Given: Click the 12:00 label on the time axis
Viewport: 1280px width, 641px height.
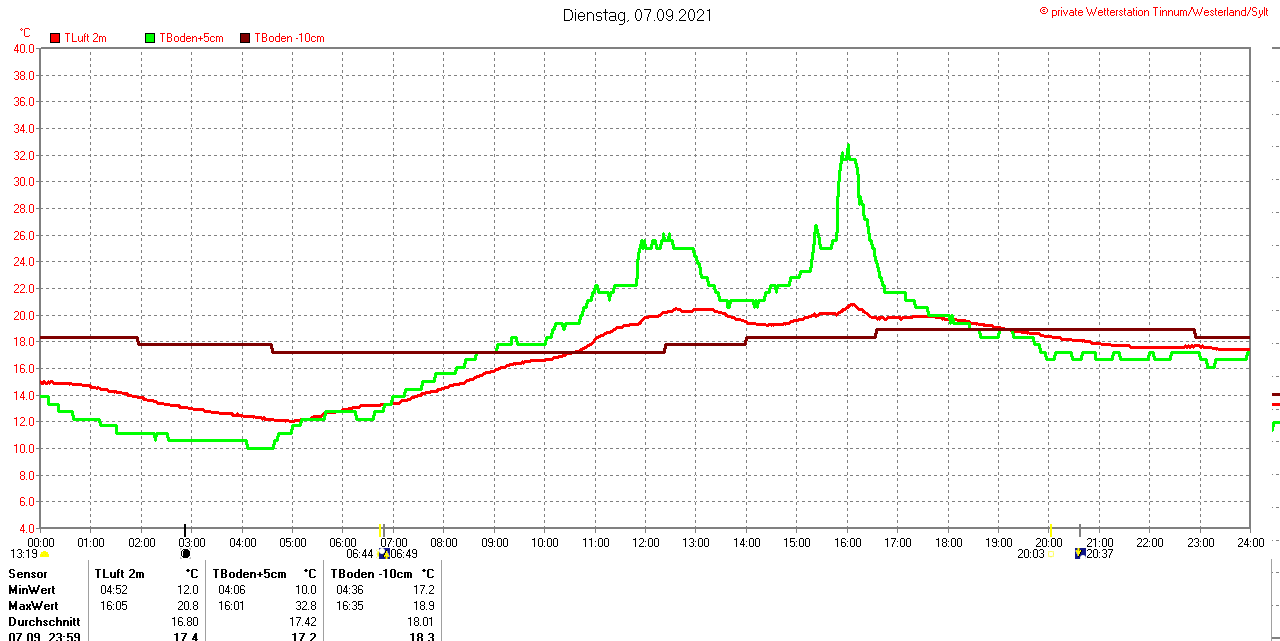Looking at the screenshot, I should click(x=645, y=543).
